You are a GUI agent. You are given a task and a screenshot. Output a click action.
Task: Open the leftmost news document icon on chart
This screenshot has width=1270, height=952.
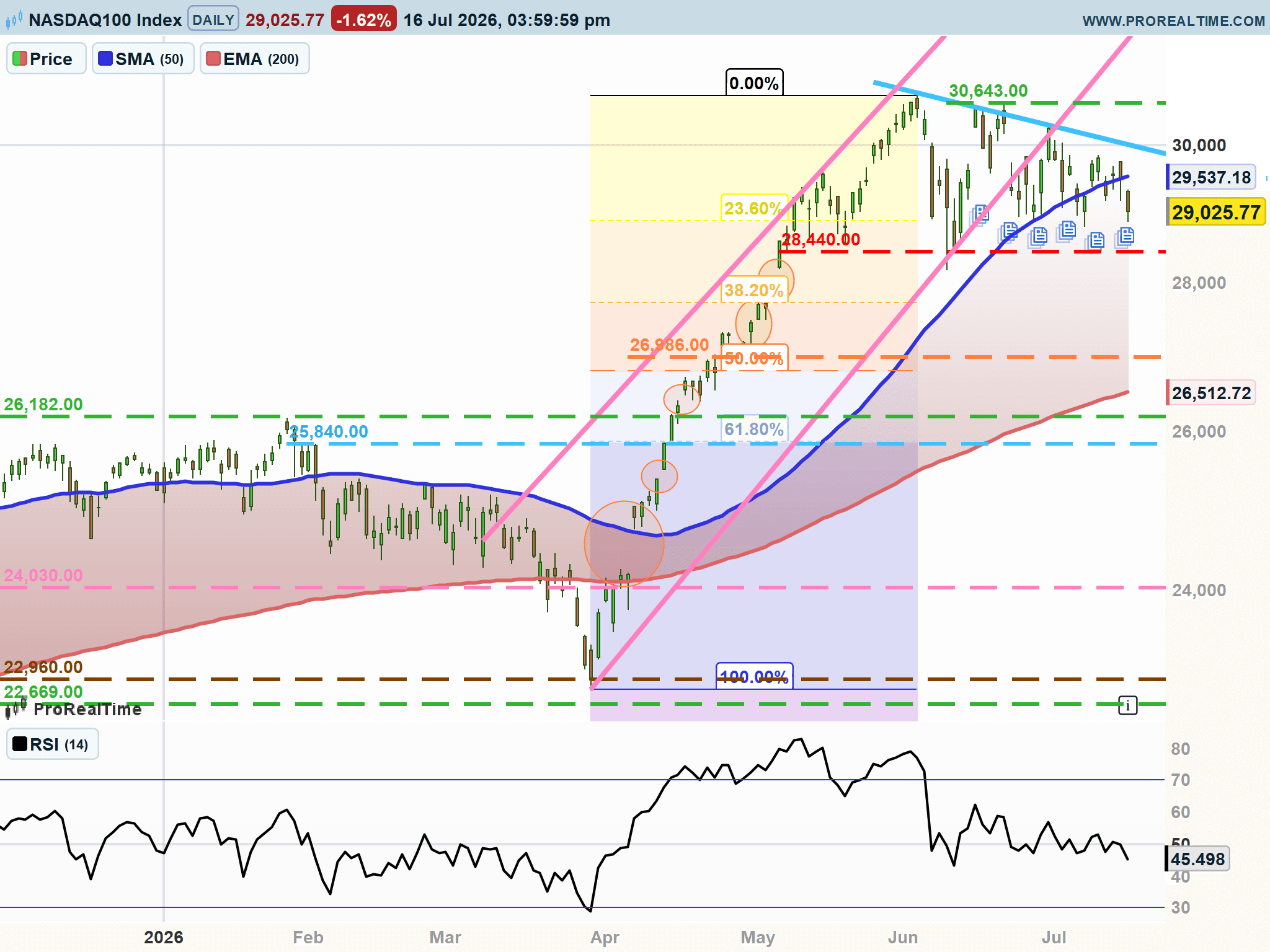[979, 214]
